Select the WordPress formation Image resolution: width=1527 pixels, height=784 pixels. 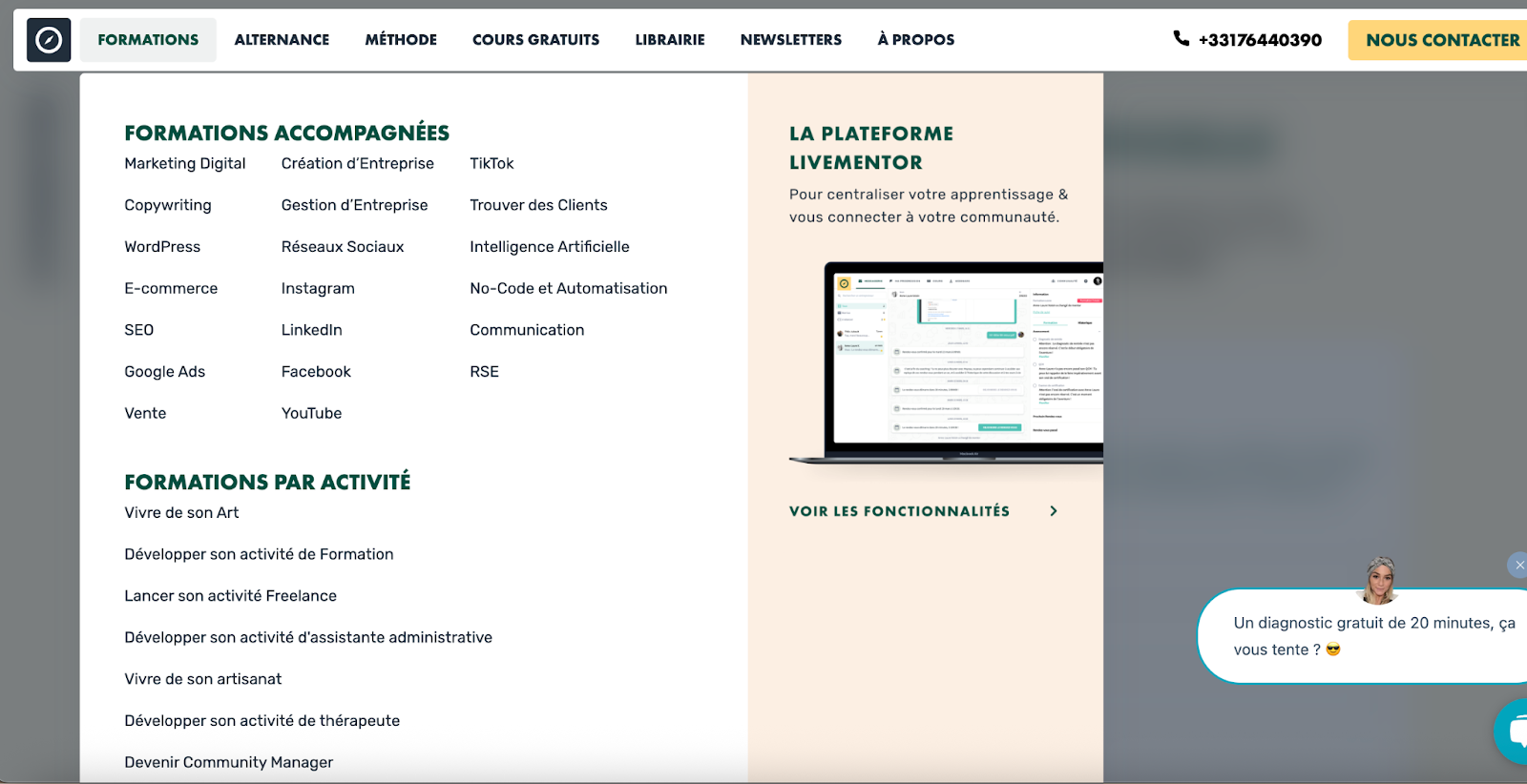point(162,247)
